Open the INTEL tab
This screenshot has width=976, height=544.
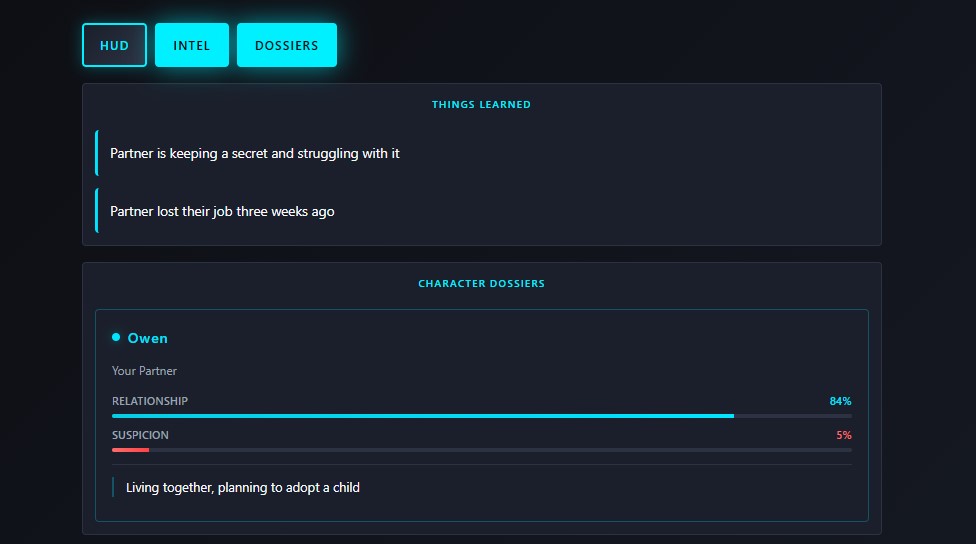pos(192,45)
